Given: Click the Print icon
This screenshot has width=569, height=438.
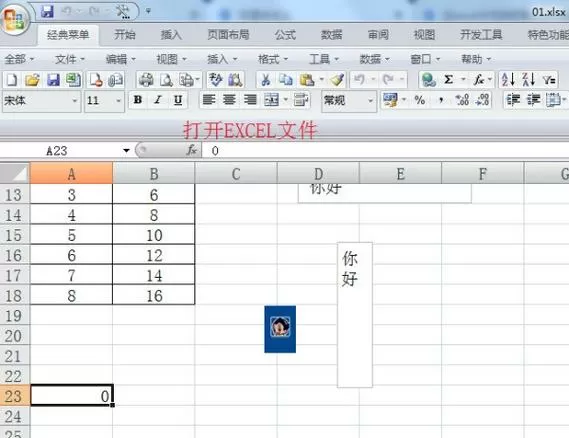Looking at the screenshot, I should tap(146, 80).
